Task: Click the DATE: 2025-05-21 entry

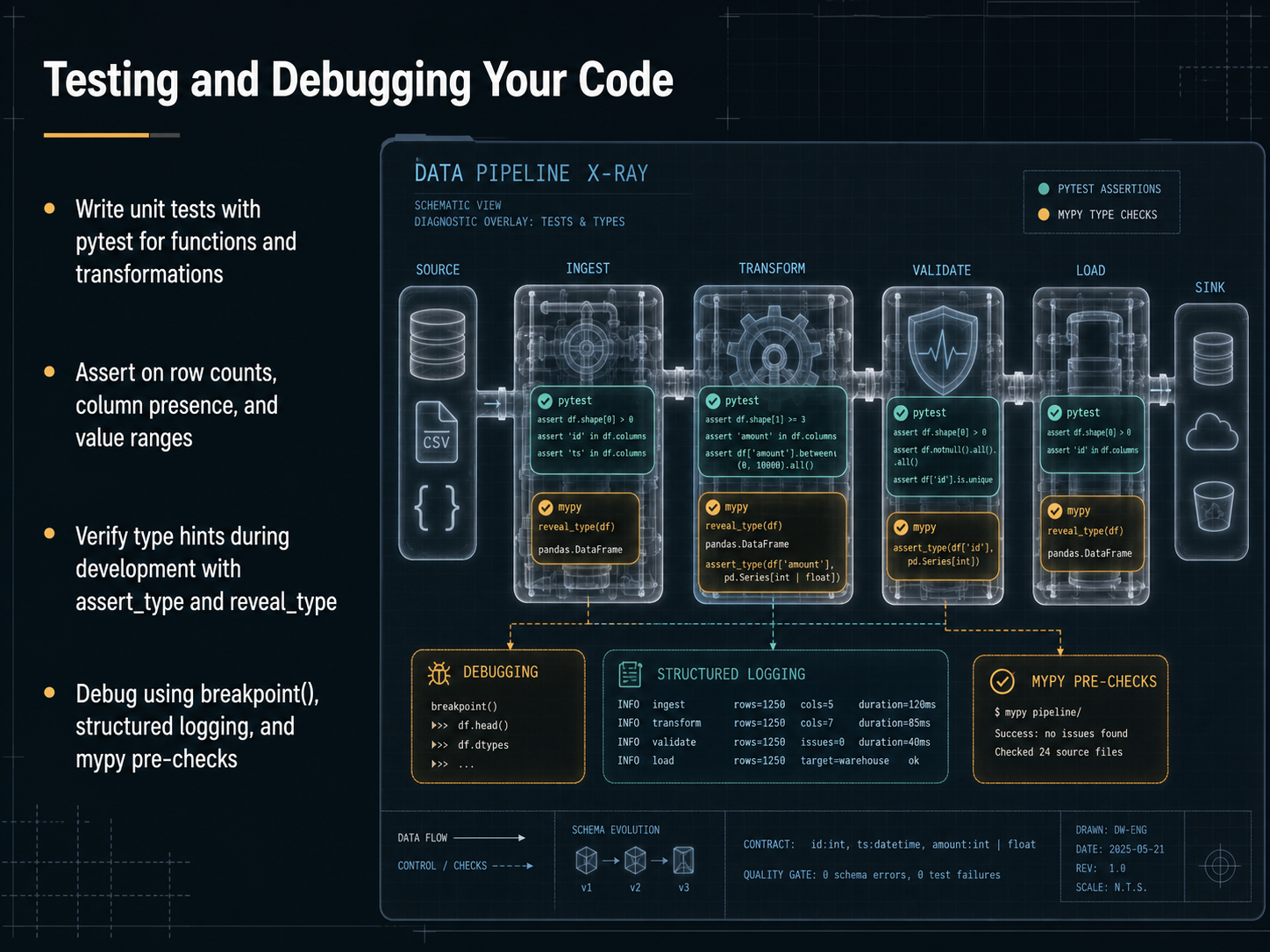Action: (1120, 849)
